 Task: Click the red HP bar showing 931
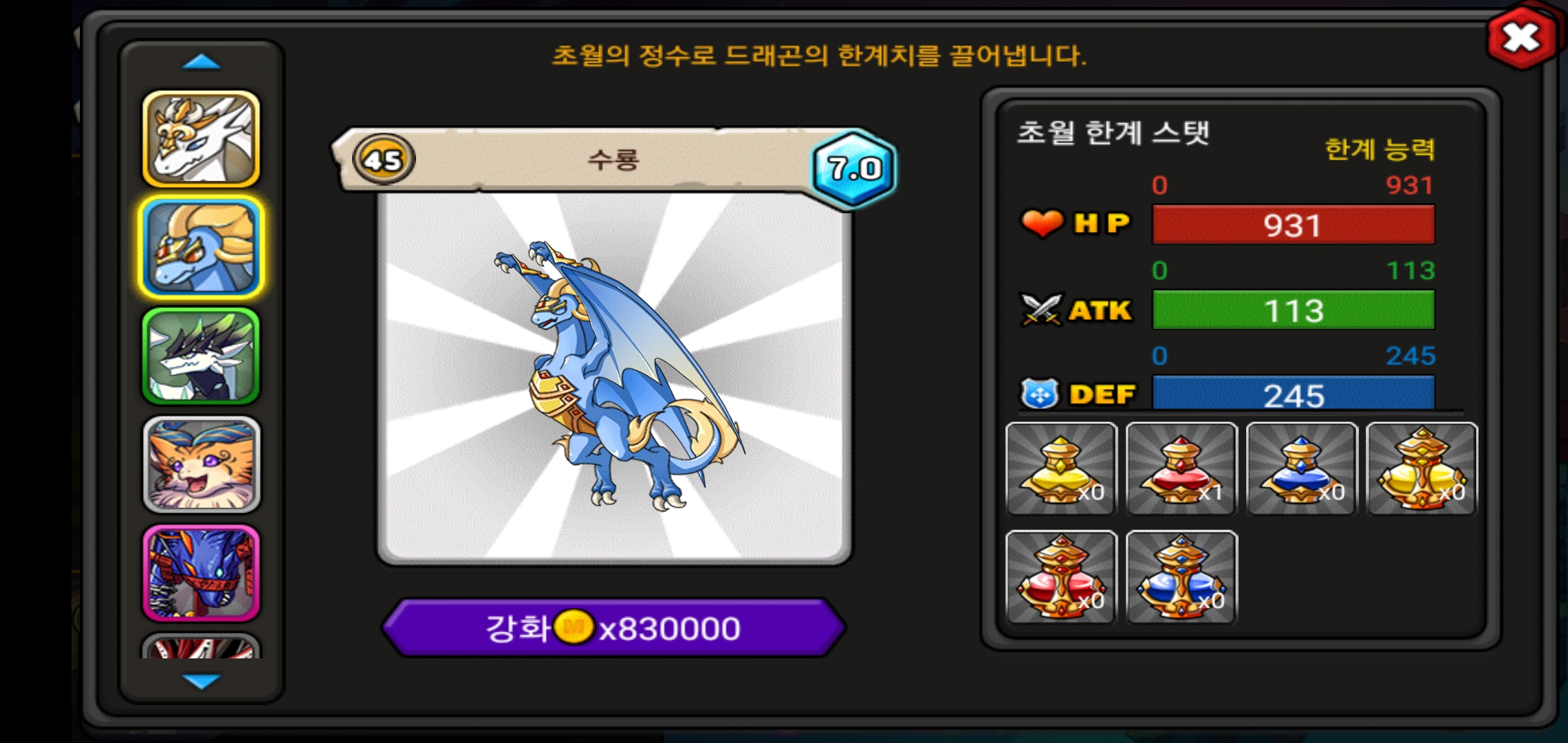(x=1293, y=224)
